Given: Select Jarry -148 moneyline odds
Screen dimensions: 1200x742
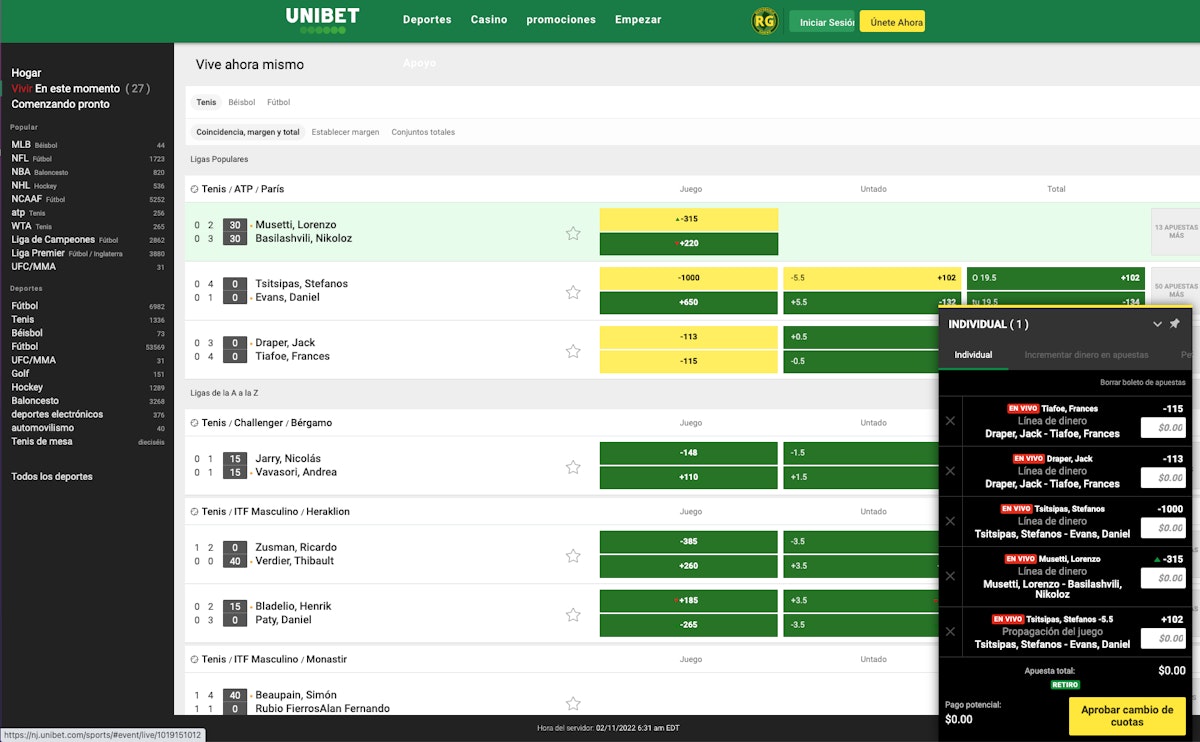Looking at the screenshot, I should click(x=688, y=453).
